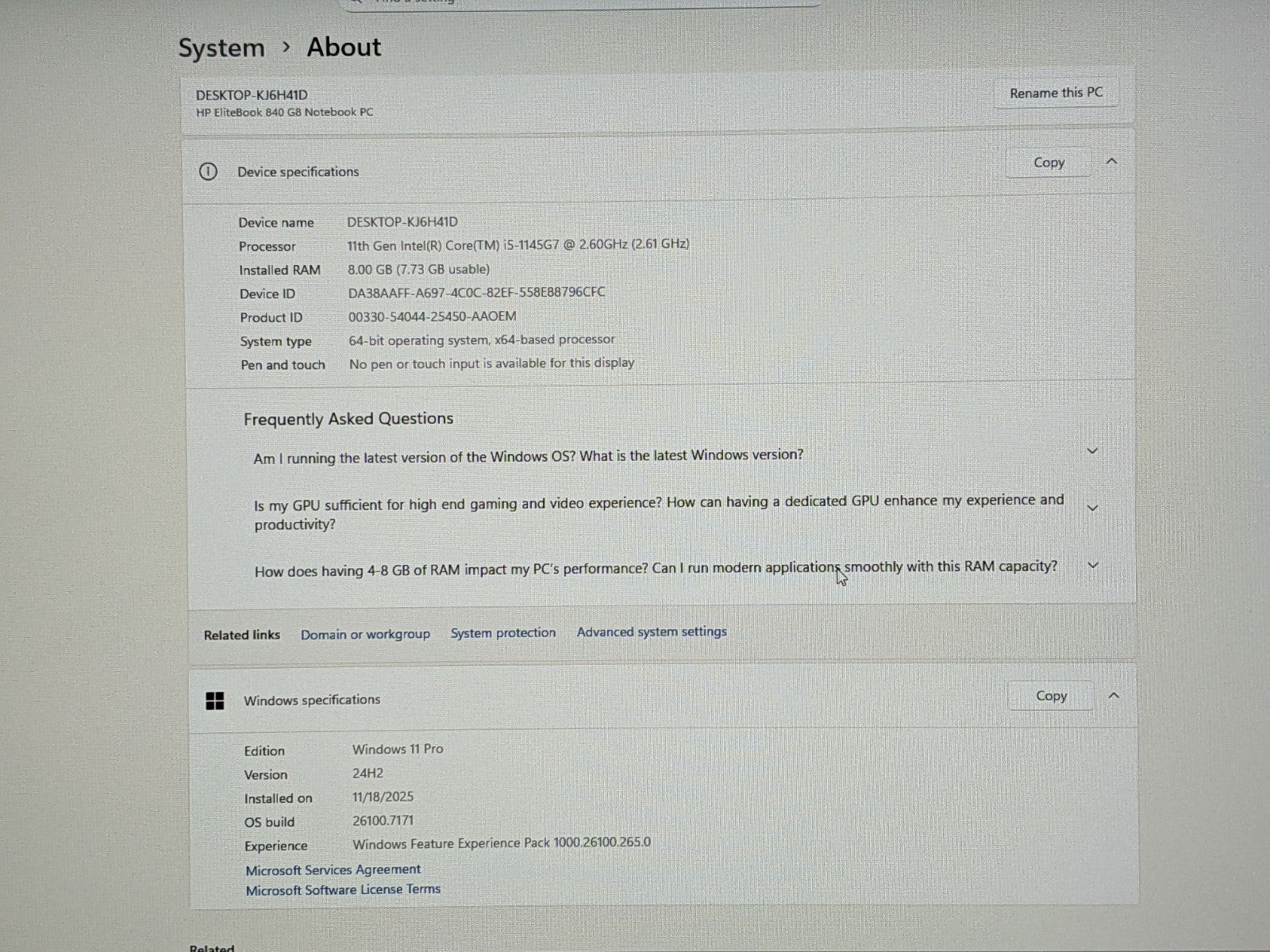
Task: Click the Processor value text
Action: 518,244
